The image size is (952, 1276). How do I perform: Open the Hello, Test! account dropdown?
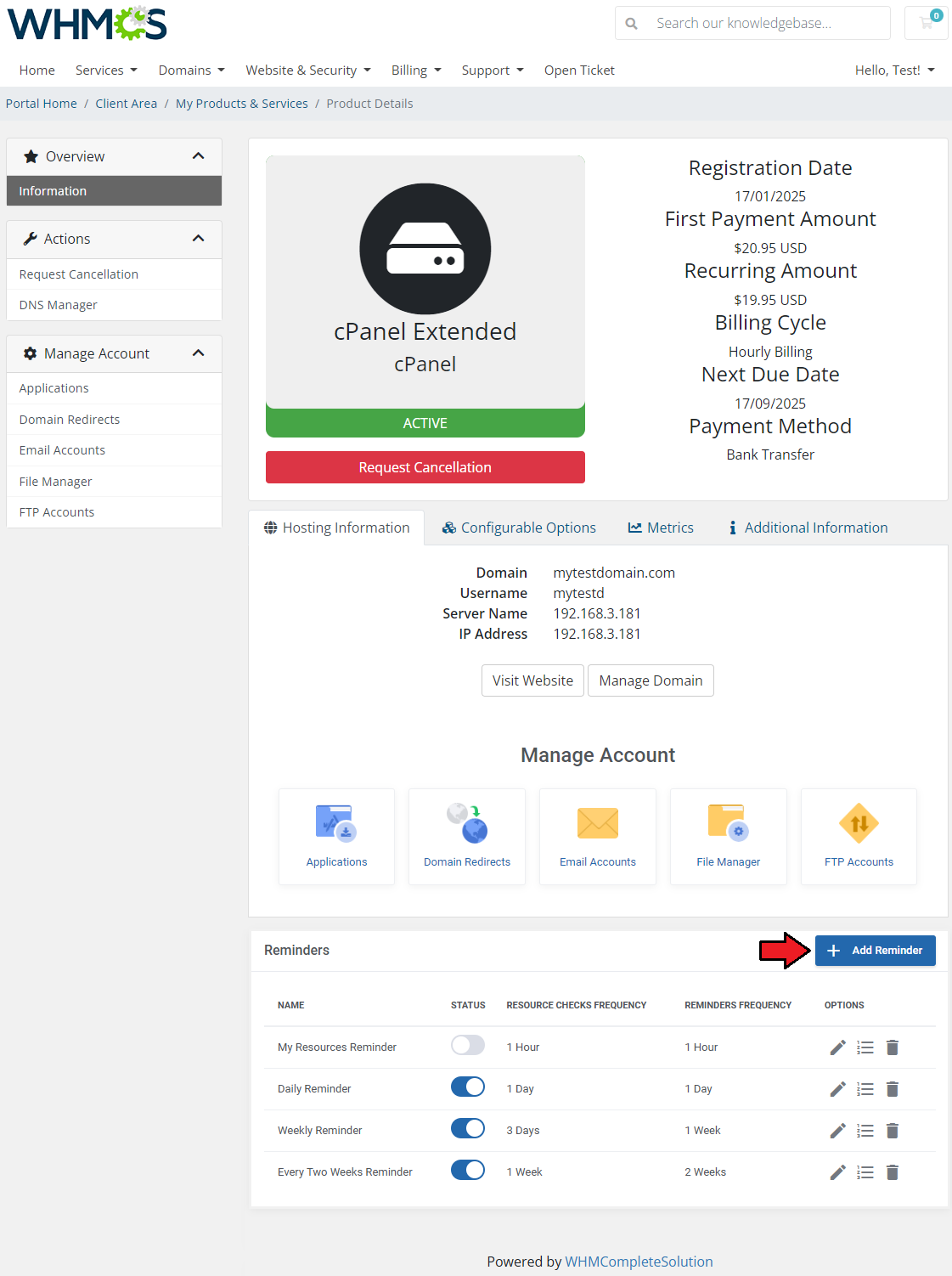click(x=894, y=71)
